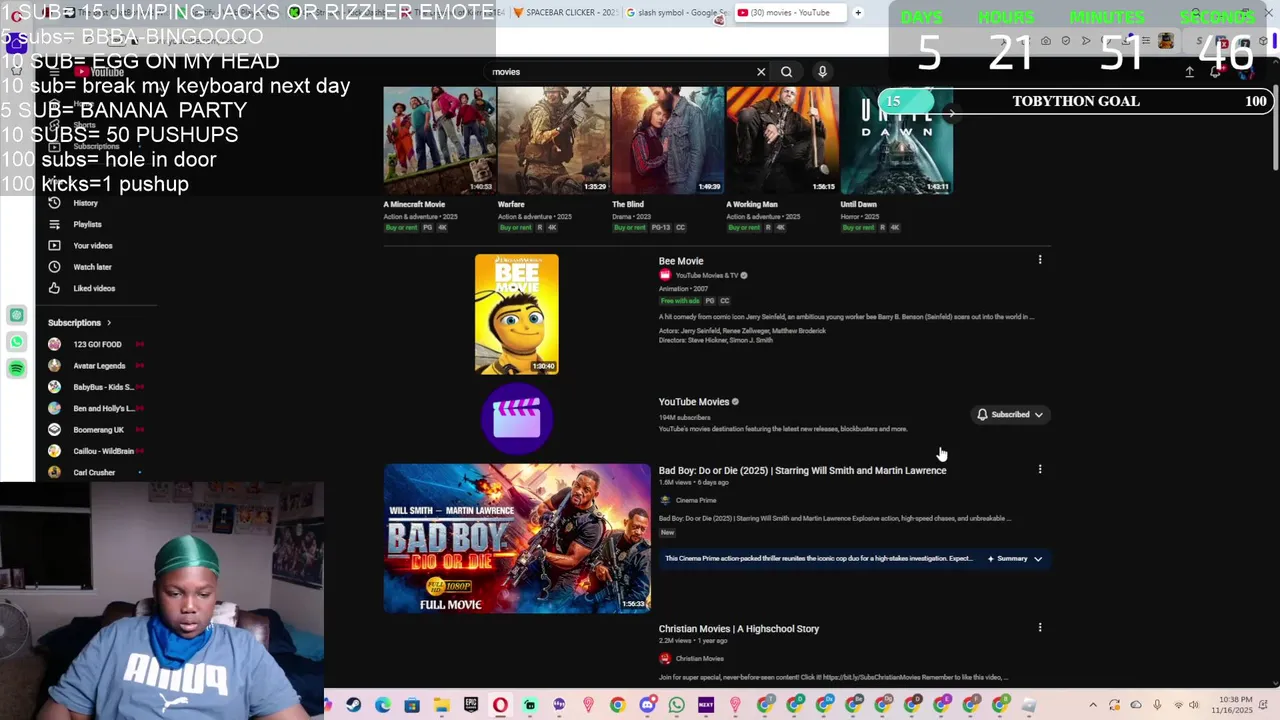Open Until Dawn movie poster
The image size is (1280, 720).
896,140
